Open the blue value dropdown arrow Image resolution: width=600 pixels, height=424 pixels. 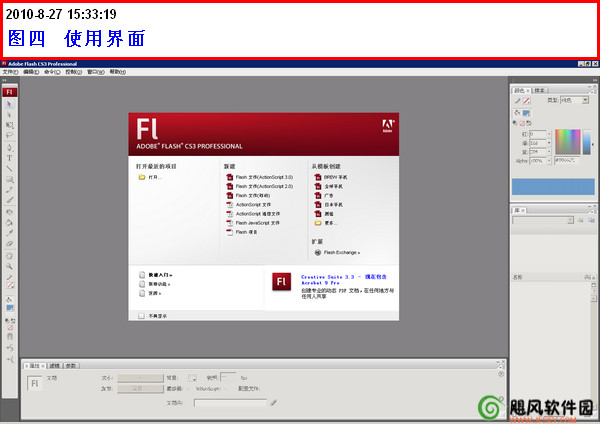pos(549,152)
